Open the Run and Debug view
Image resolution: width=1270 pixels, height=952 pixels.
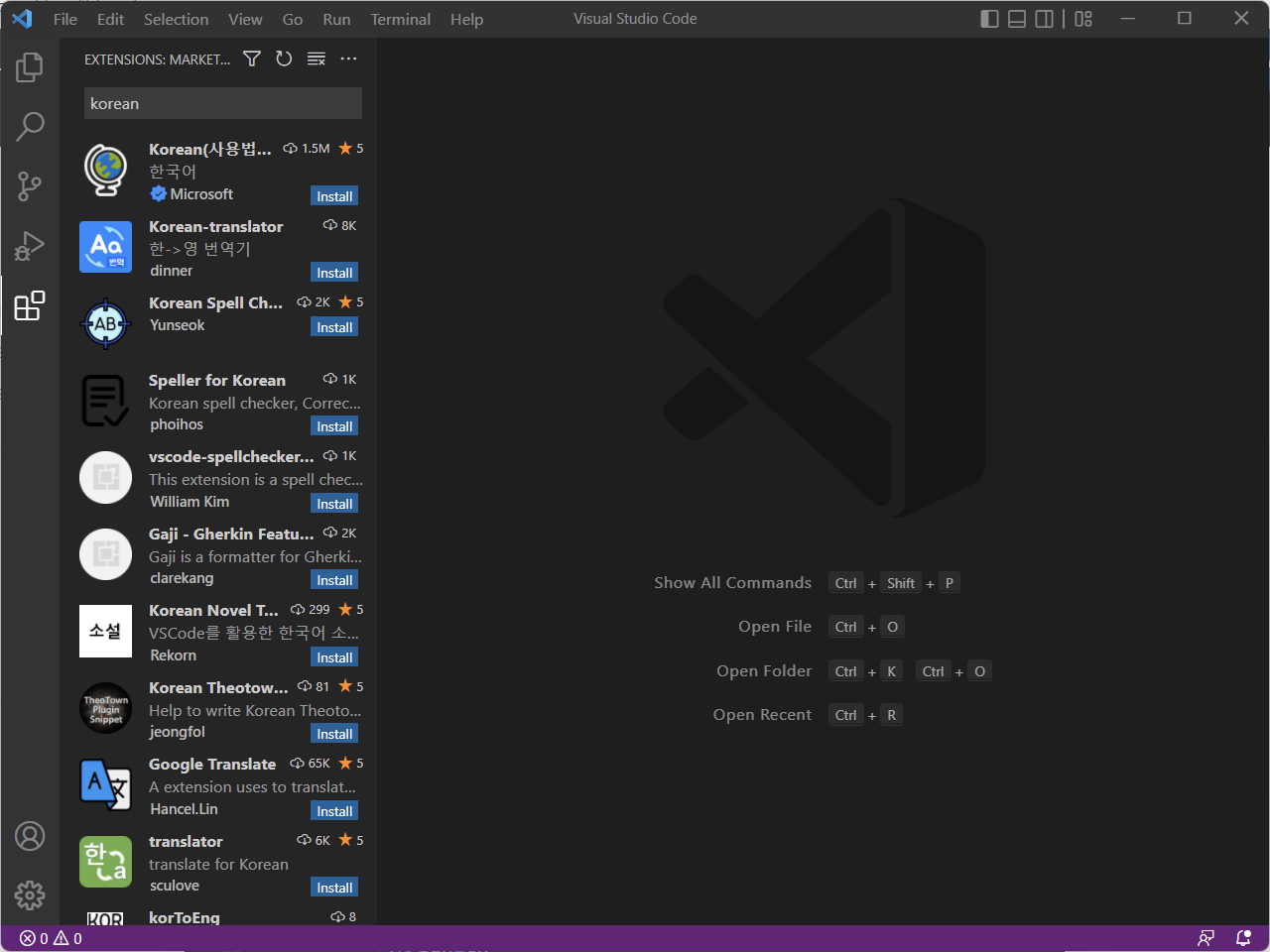[30, 245]
